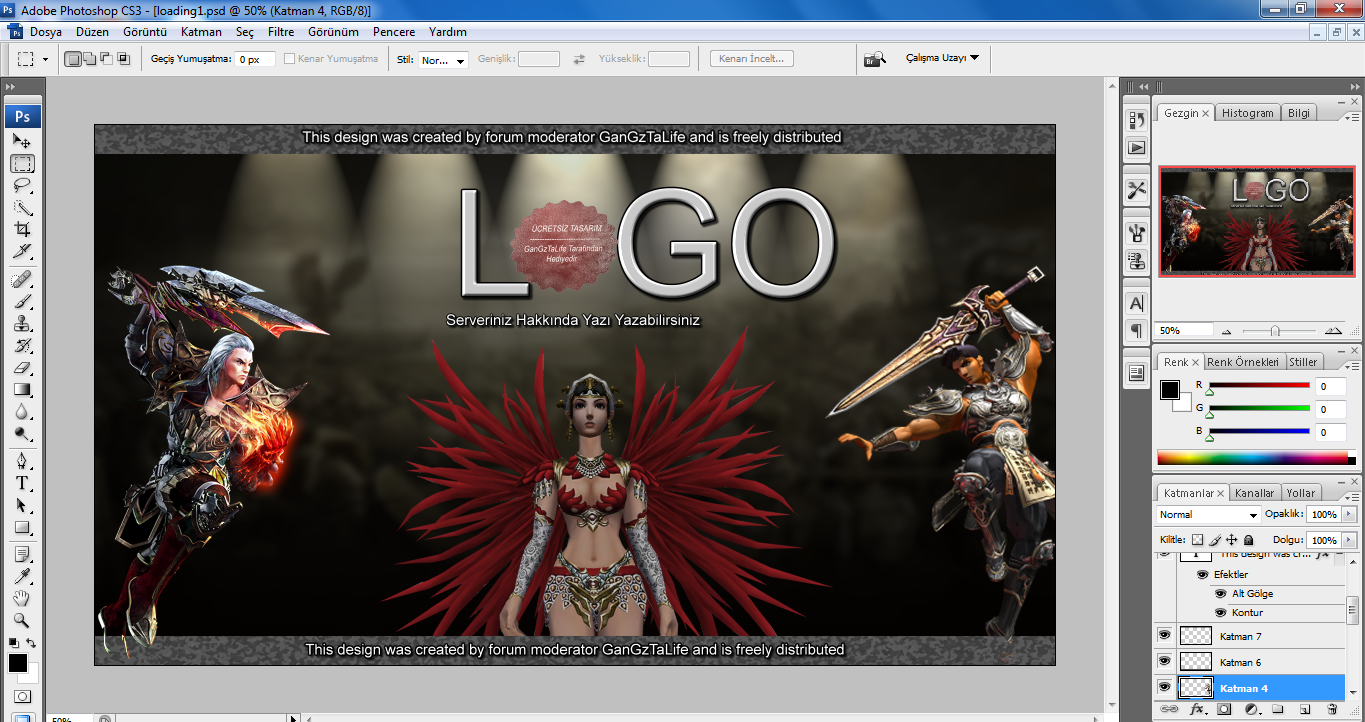Click the navigator zoom slider

(1275, 330)
